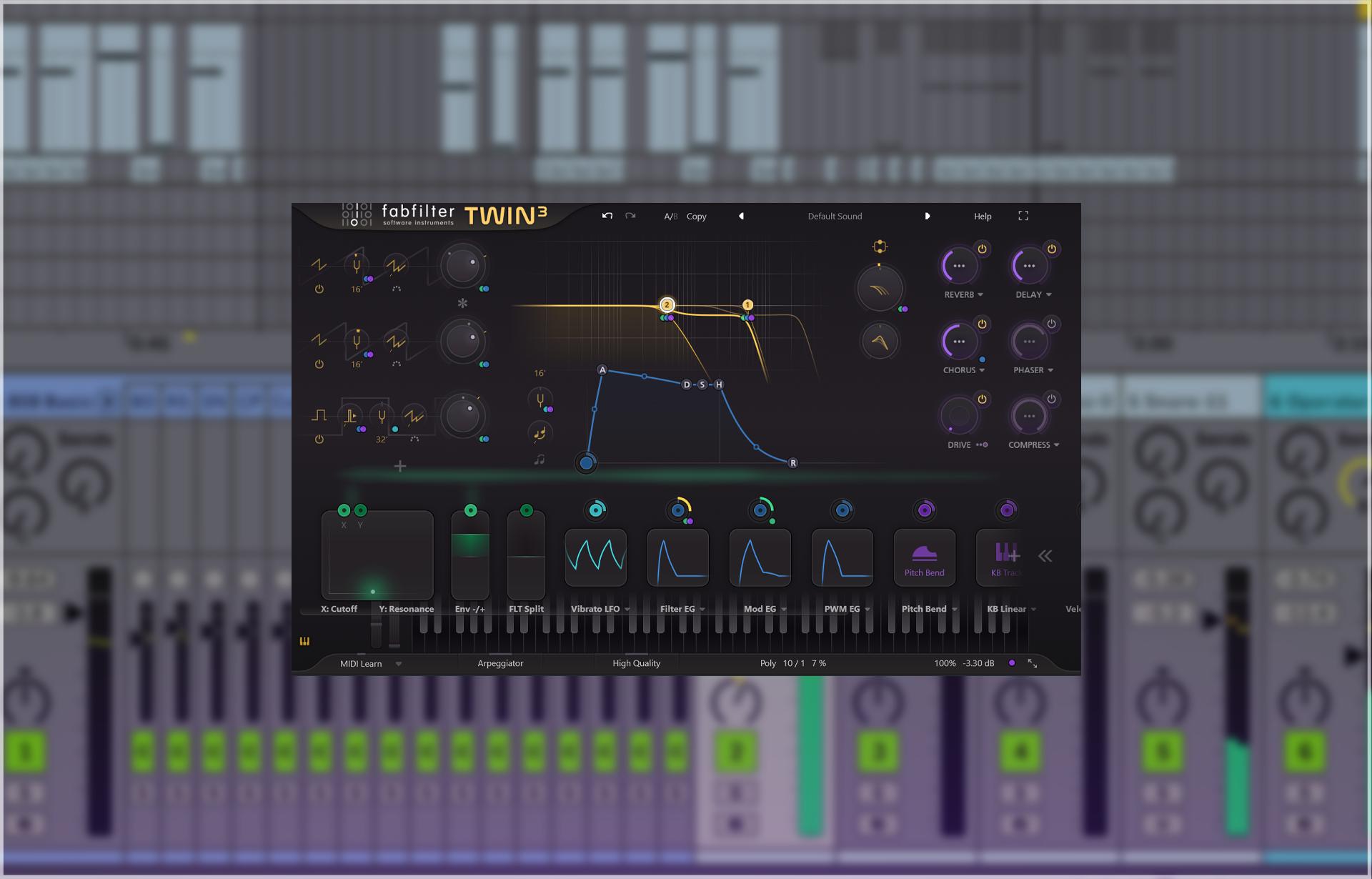1372x879 pixels.
Task: Open the Default Sound preset menu
Action: 835,217
